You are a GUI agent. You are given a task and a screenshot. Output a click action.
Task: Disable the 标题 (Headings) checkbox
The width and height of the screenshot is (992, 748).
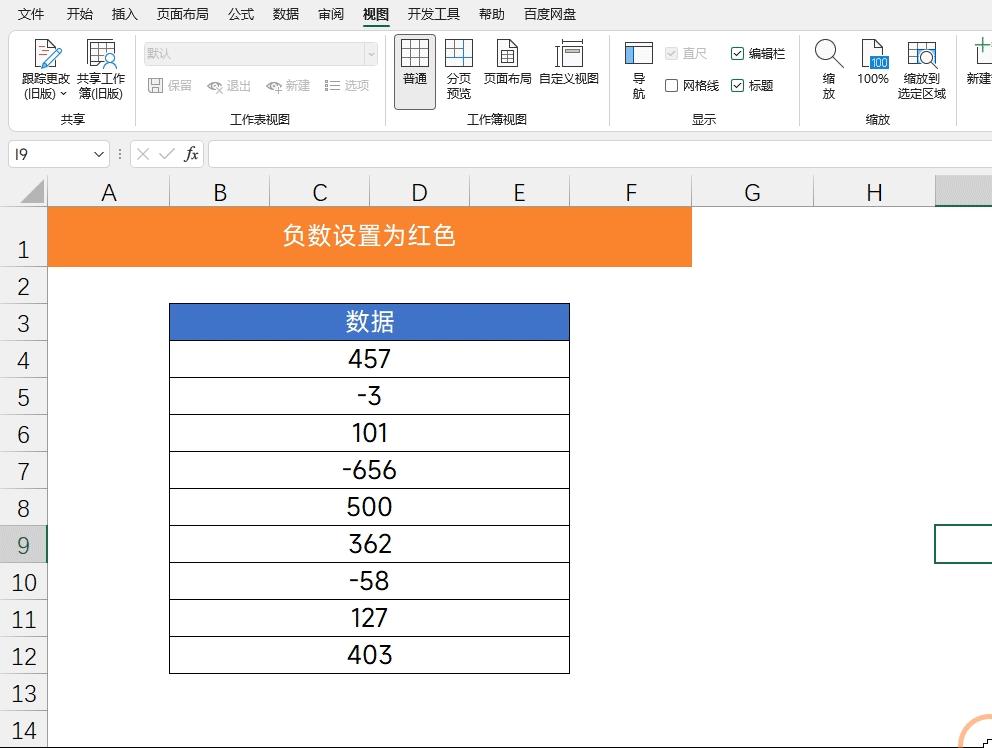[x=737, y=85]
